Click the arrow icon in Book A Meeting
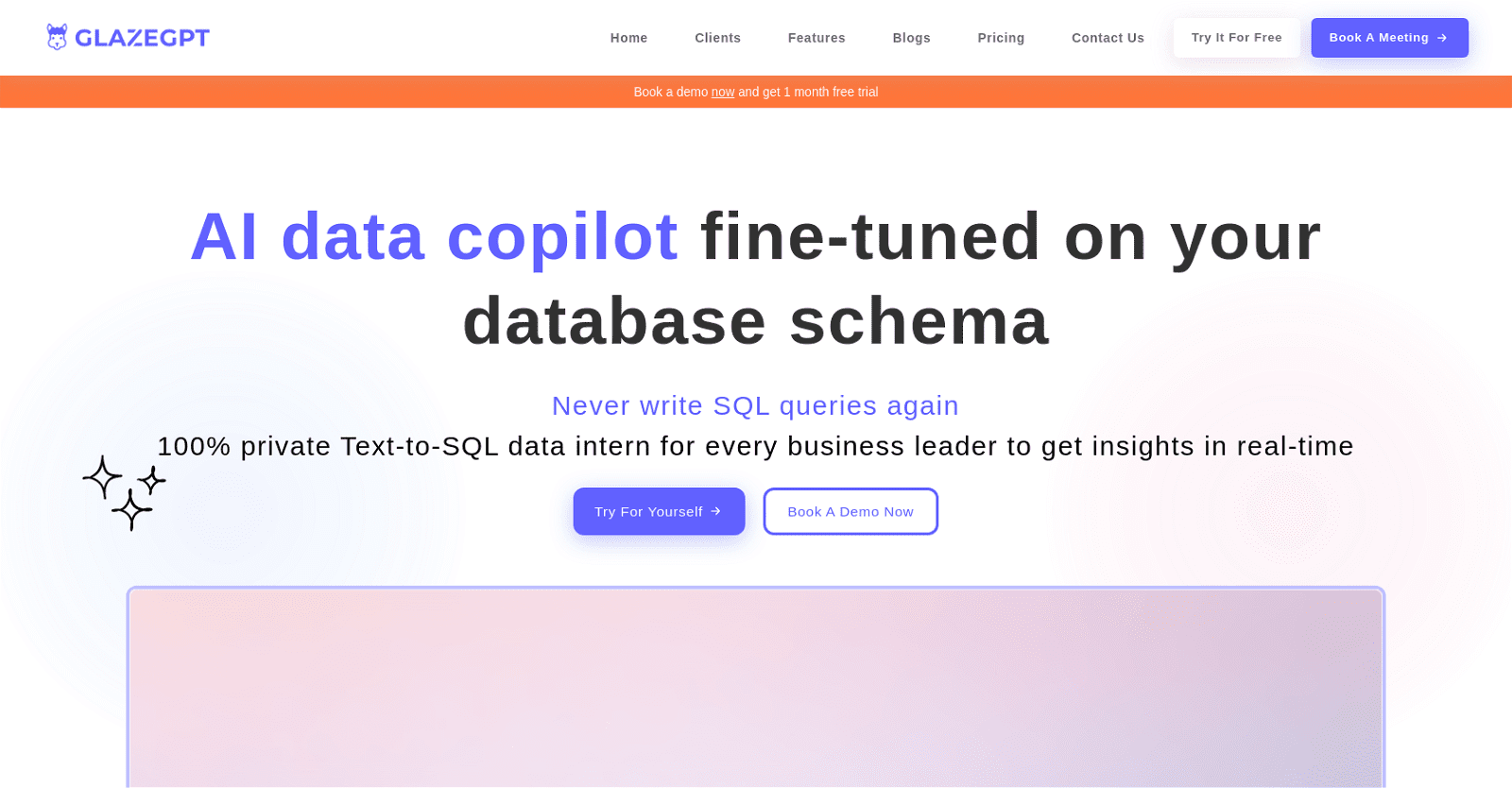Screen dimensions: 1512x788 tap(1442, 38)
